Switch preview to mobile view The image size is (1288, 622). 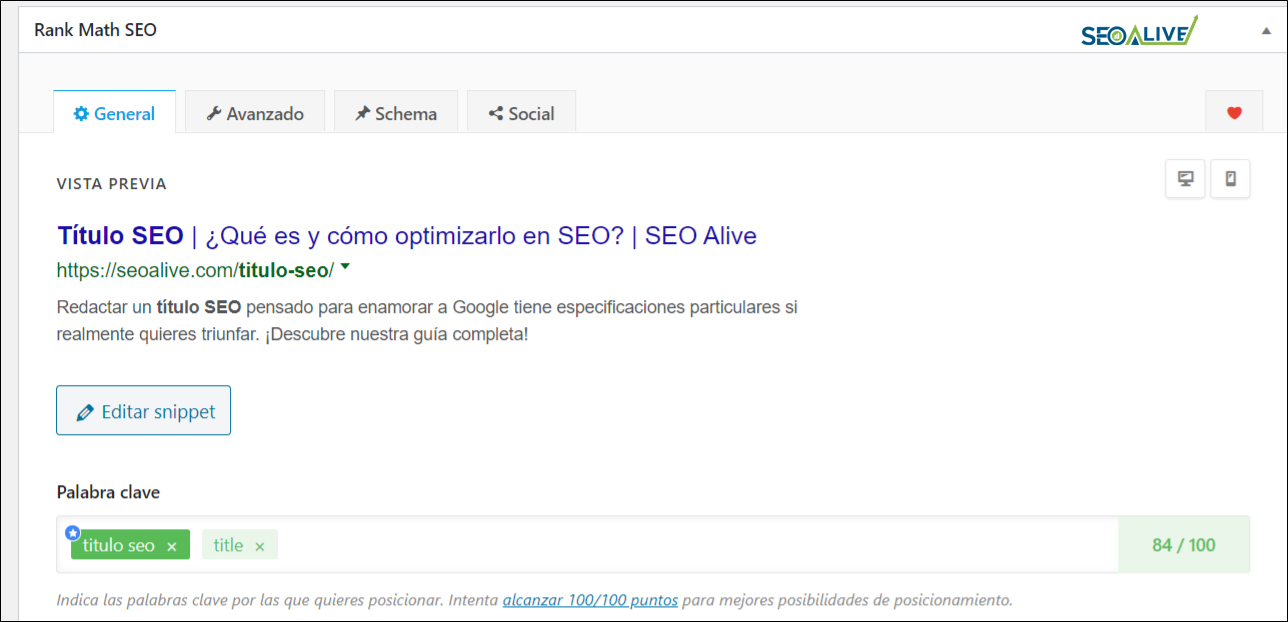[1230, 178]
